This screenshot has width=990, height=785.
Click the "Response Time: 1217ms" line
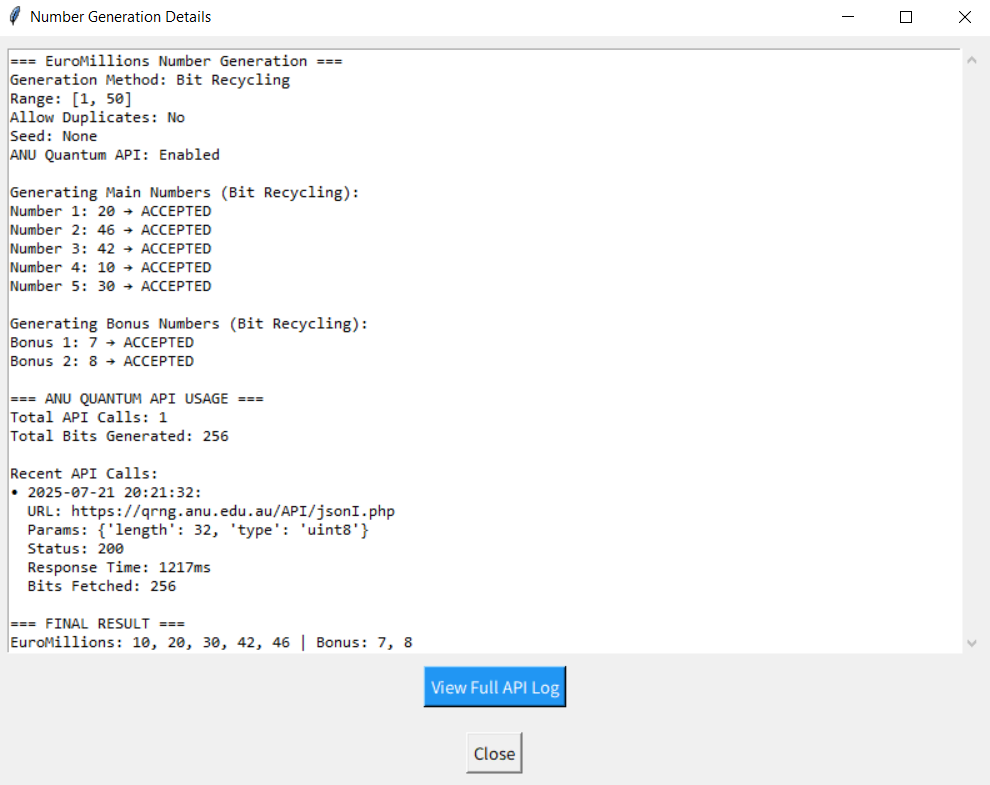tap(119, 568)
